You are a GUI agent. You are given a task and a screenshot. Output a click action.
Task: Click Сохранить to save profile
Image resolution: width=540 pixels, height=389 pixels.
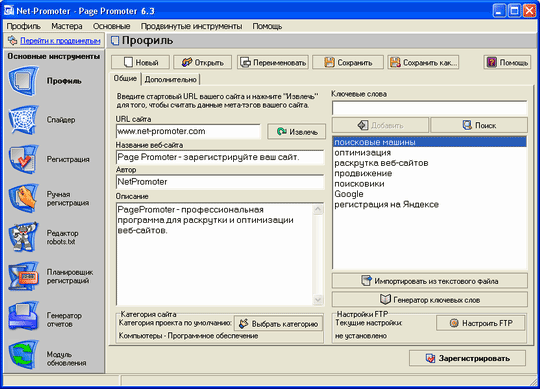click(348, 63)
